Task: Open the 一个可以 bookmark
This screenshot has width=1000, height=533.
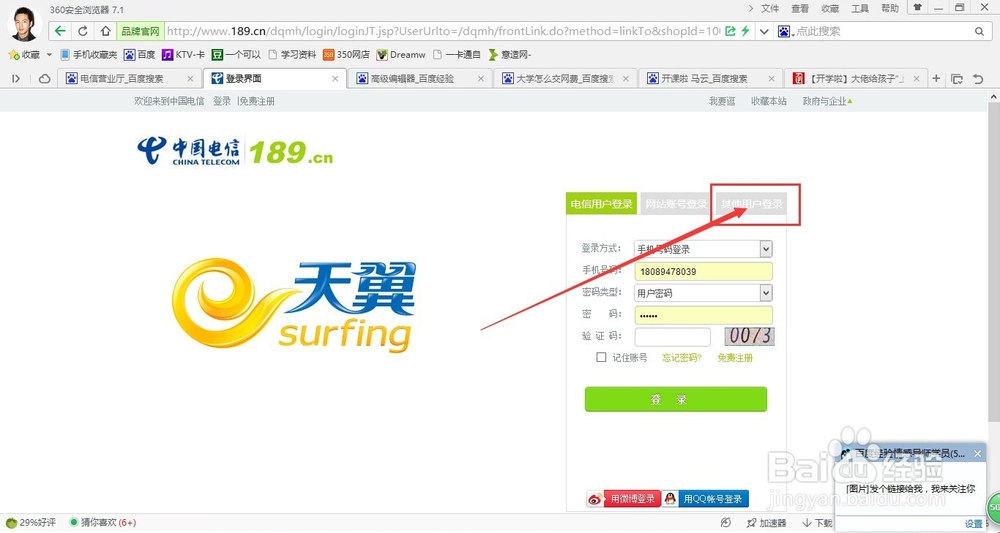Action: [236, 55]
